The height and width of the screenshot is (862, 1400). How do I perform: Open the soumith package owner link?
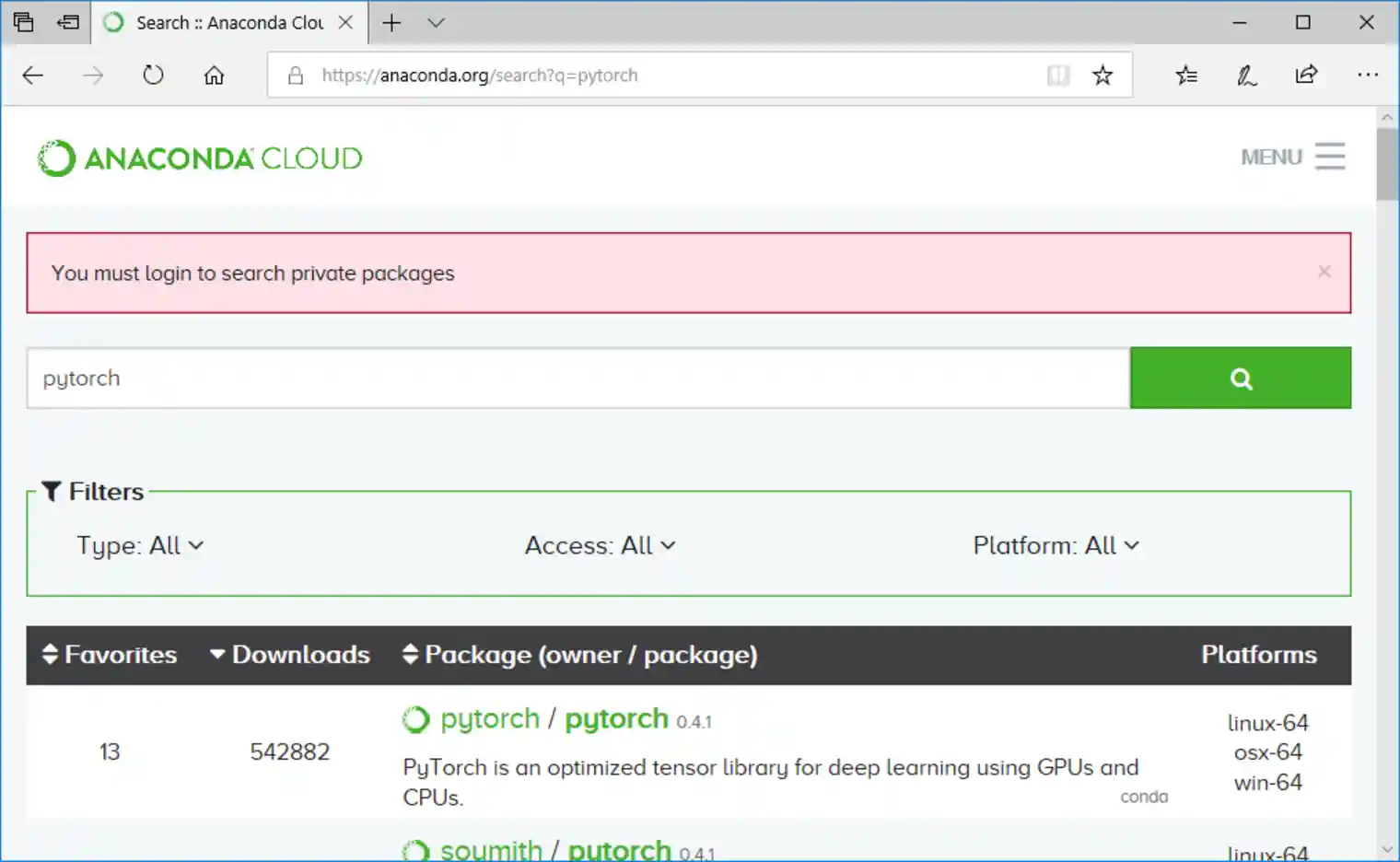pos(491,847)
